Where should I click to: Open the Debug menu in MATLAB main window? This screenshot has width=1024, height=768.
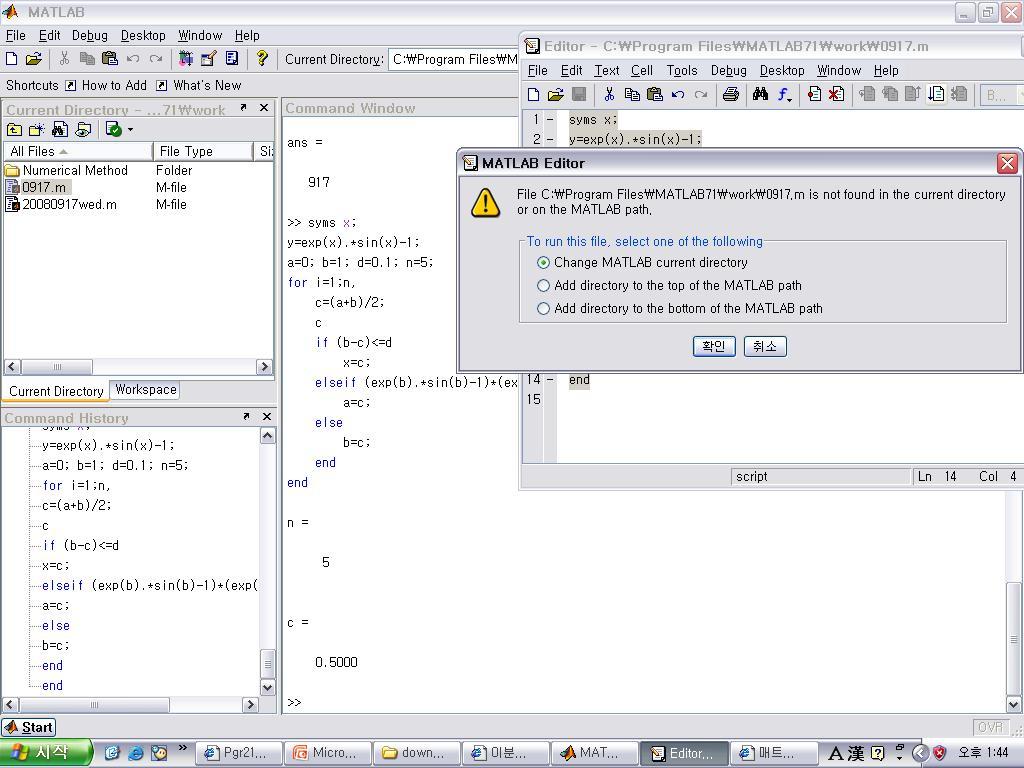[x=89, y=35]
